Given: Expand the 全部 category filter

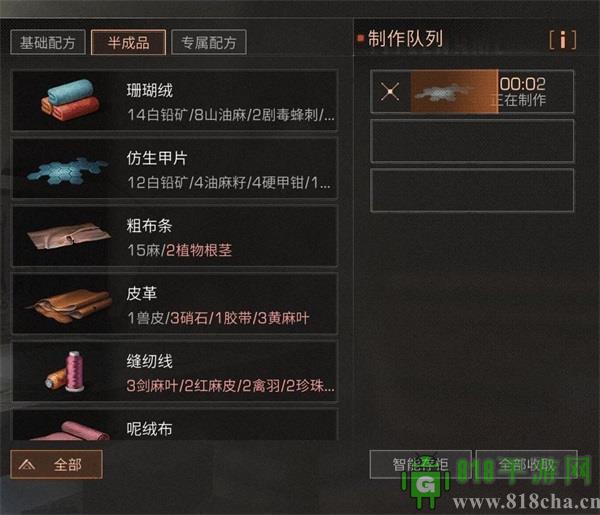Looking at the screenshot, I should [x=56, y=464].
